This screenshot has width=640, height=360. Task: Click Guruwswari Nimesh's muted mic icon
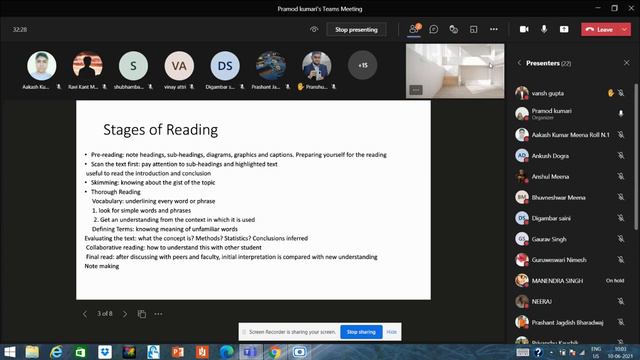pos(621,260)
